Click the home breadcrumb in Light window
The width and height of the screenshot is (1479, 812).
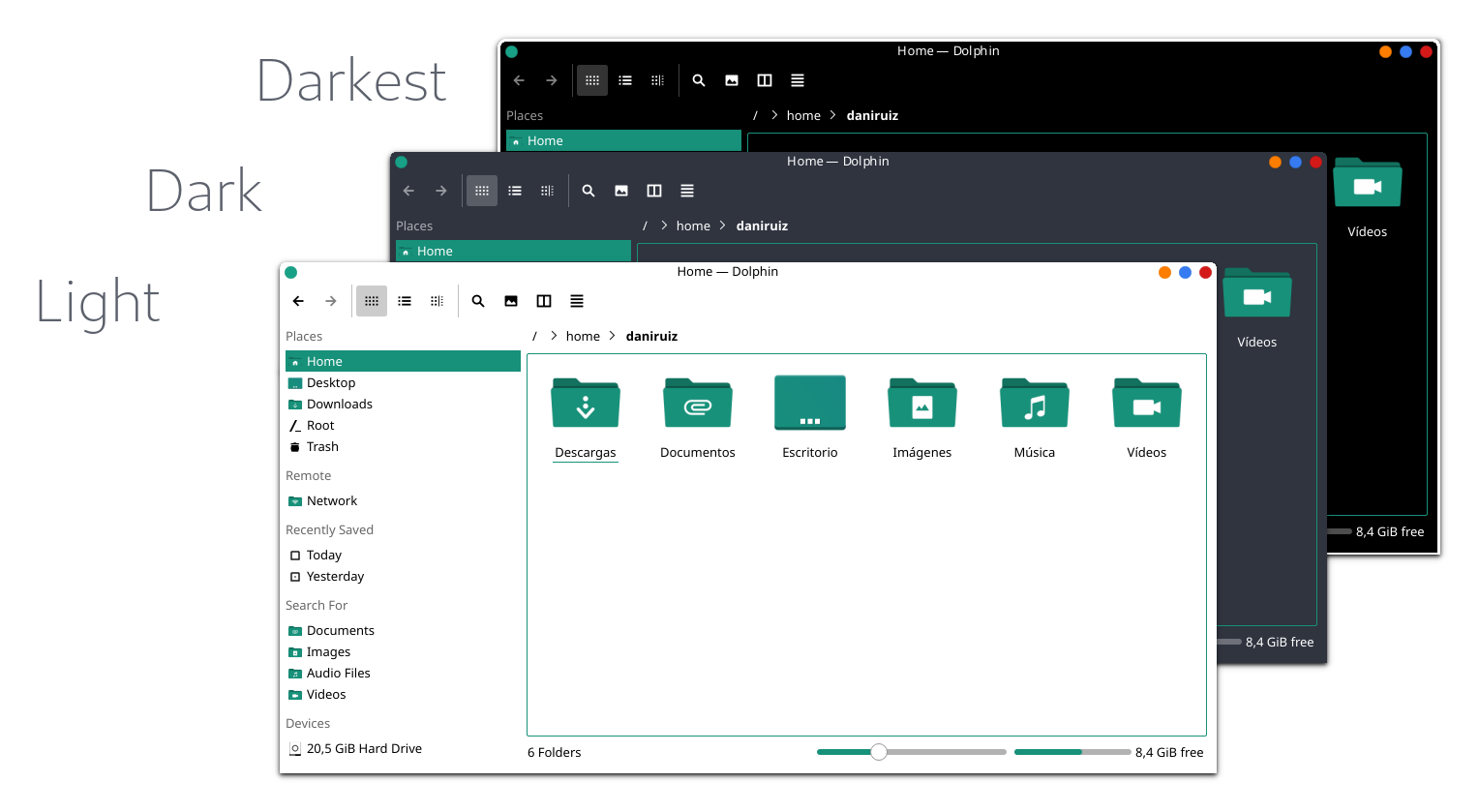pyautogui.click(x=583, y=336)
